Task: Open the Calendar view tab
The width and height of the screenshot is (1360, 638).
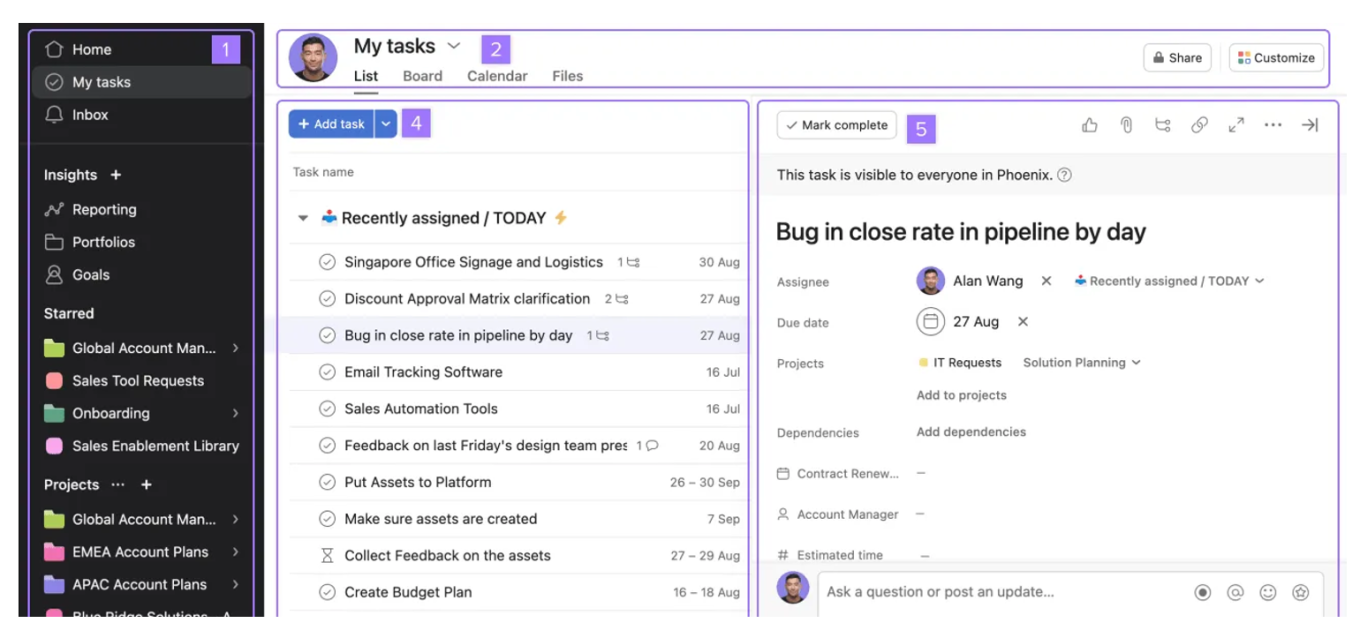Action: [496, 75]
